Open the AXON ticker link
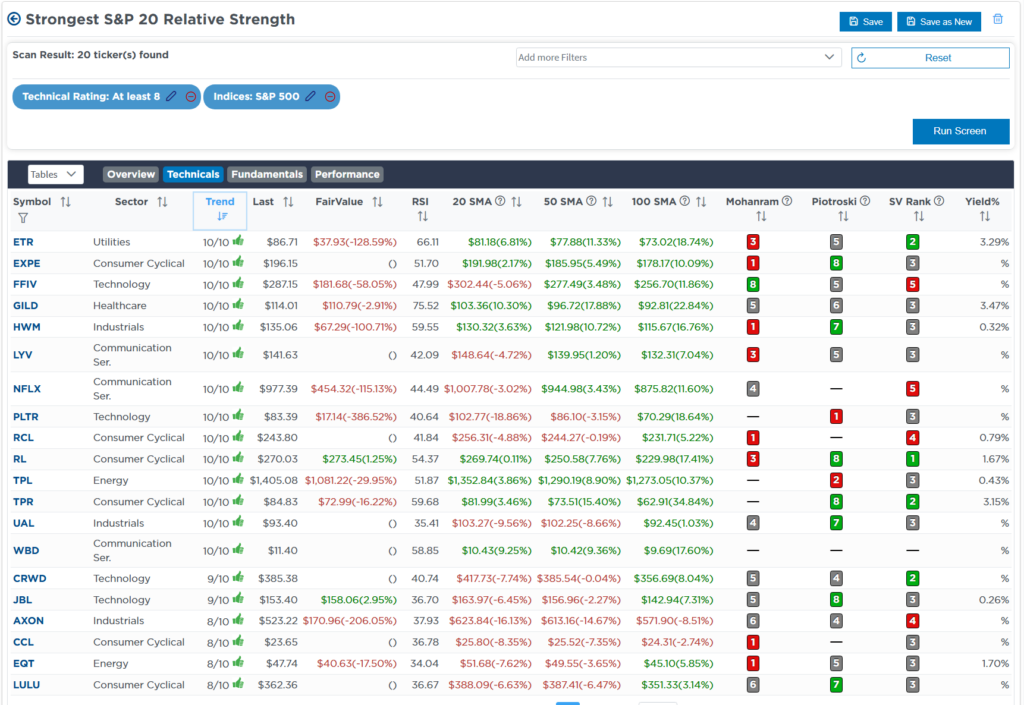 click(x=29, y=621)
